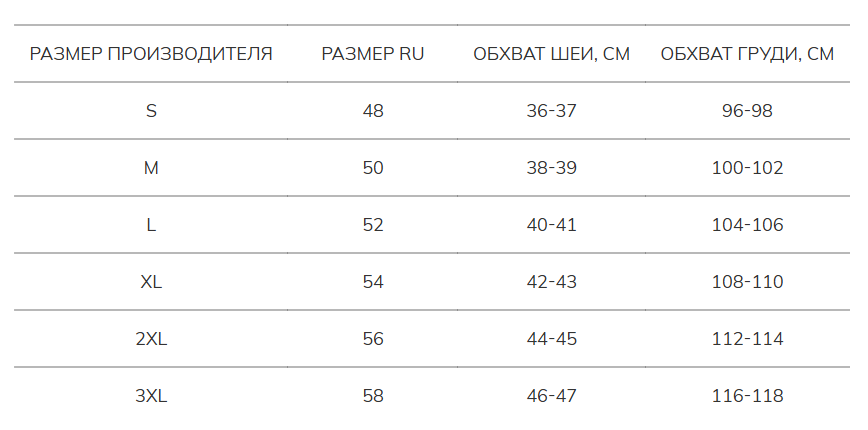This screenshot has height=430, width=868.
Task: Click neck girth value 40-41
Action: [551, 225]
